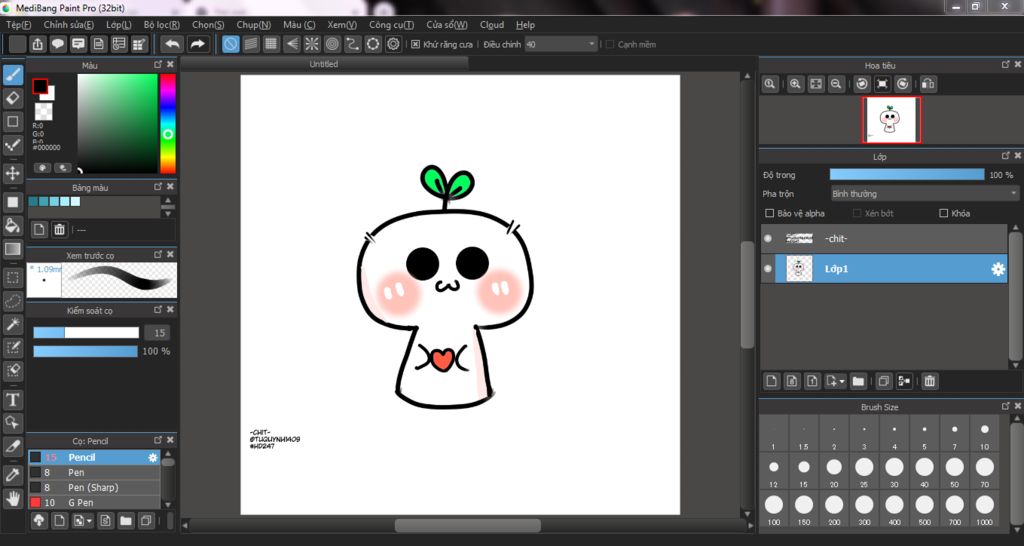
Task: Click the horizontal canvas scrollbar
Action: pos(468,525)
